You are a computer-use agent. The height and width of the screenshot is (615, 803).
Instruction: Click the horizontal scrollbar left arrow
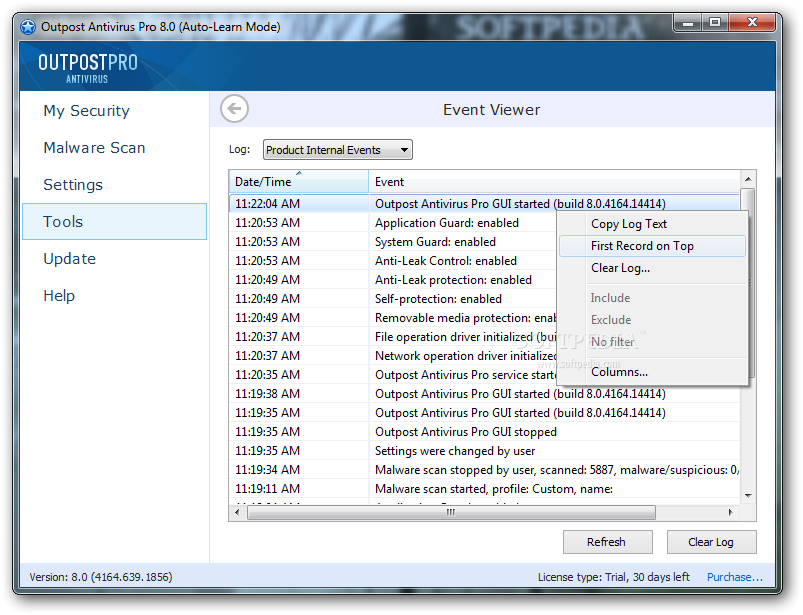pos(237,512)
